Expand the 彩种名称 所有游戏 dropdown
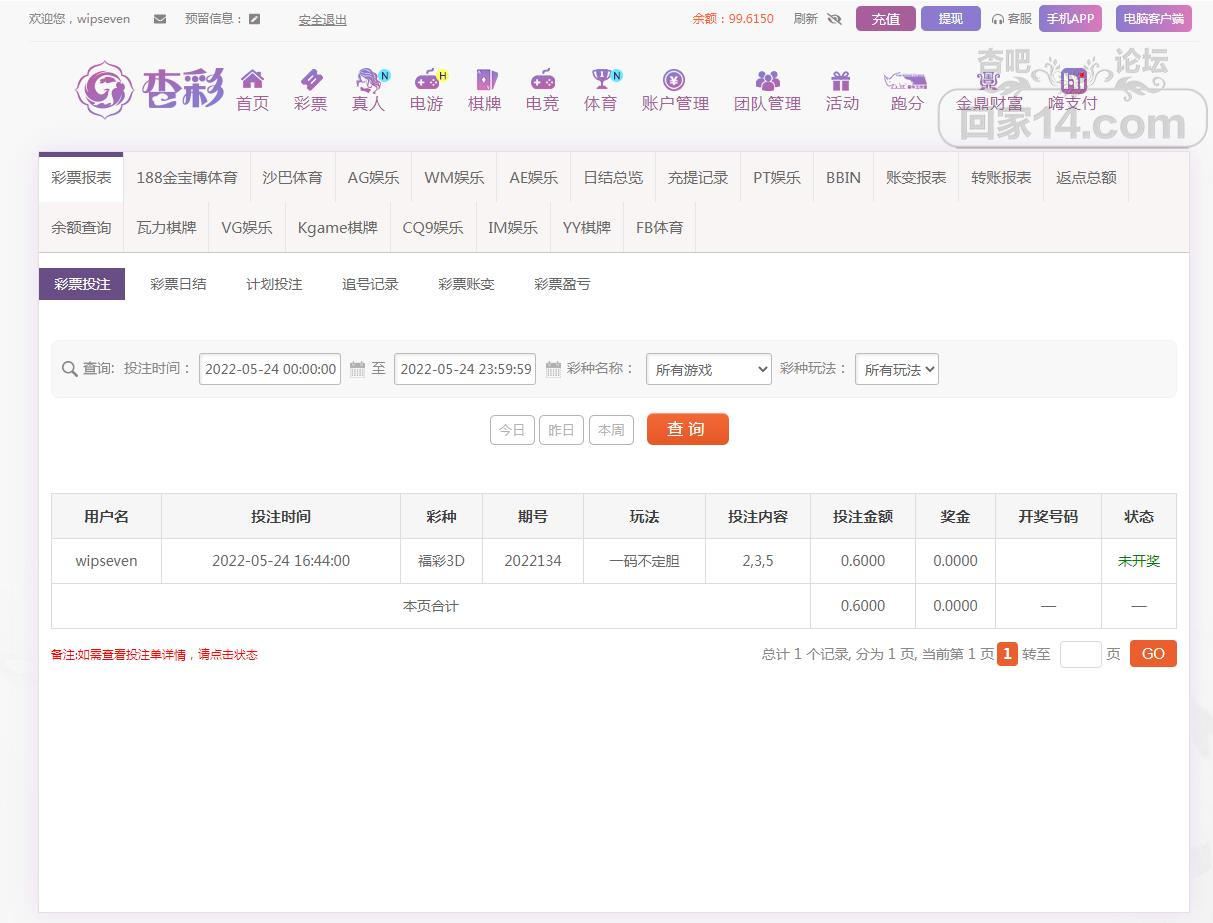 pos(709,369)
